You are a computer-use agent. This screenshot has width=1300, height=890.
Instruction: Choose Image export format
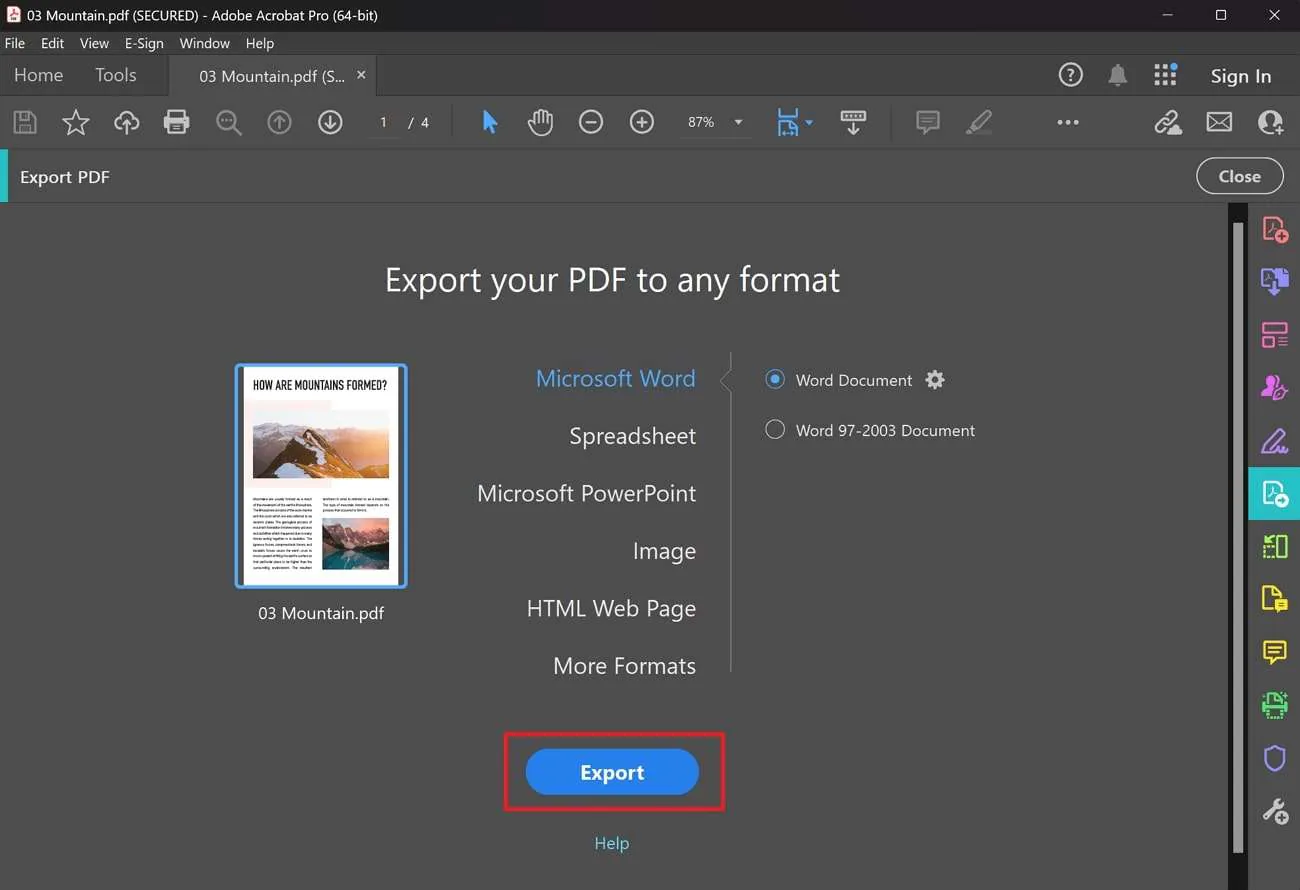[x=664, y=551]
